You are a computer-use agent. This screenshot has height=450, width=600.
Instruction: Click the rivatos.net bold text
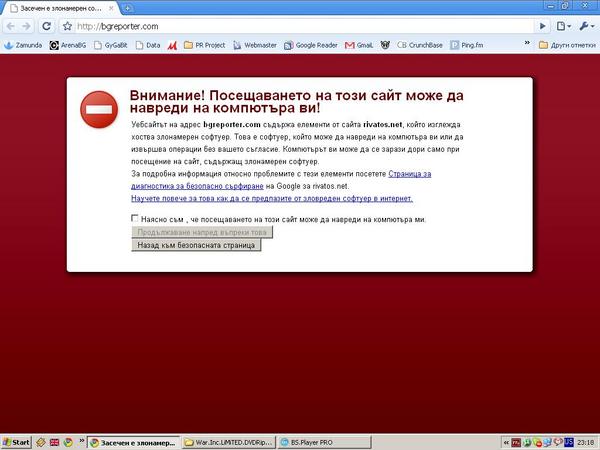(x=383, y=124)
